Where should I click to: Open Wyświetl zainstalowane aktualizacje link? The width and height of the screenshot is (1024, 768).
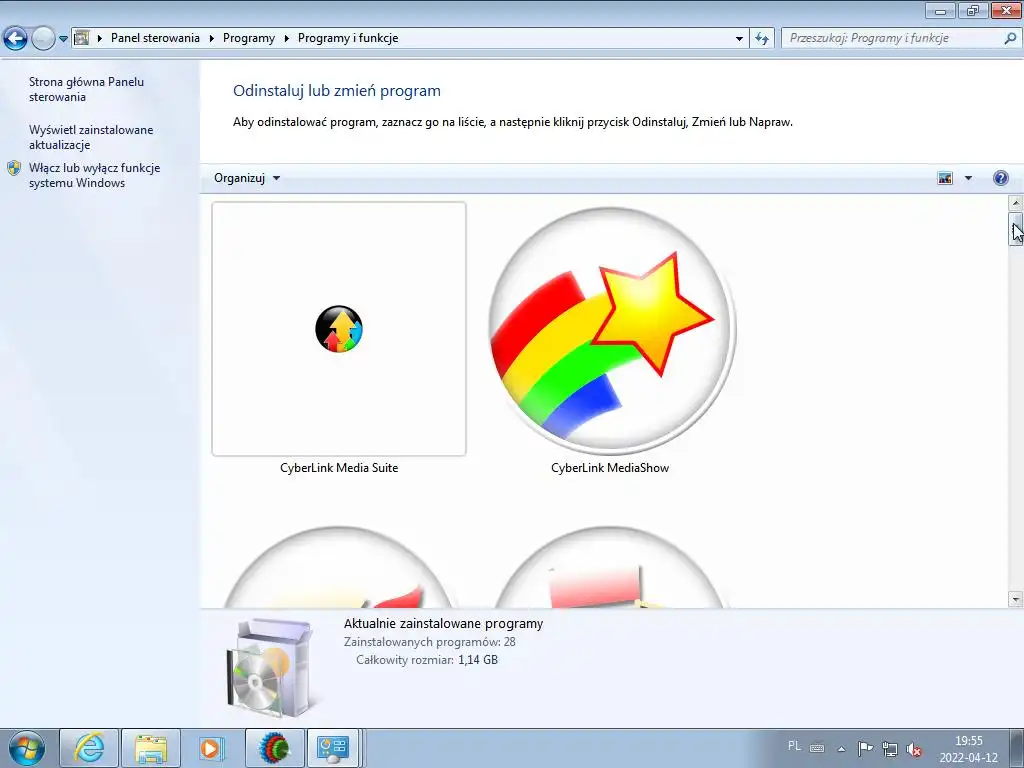click(91, 137)
